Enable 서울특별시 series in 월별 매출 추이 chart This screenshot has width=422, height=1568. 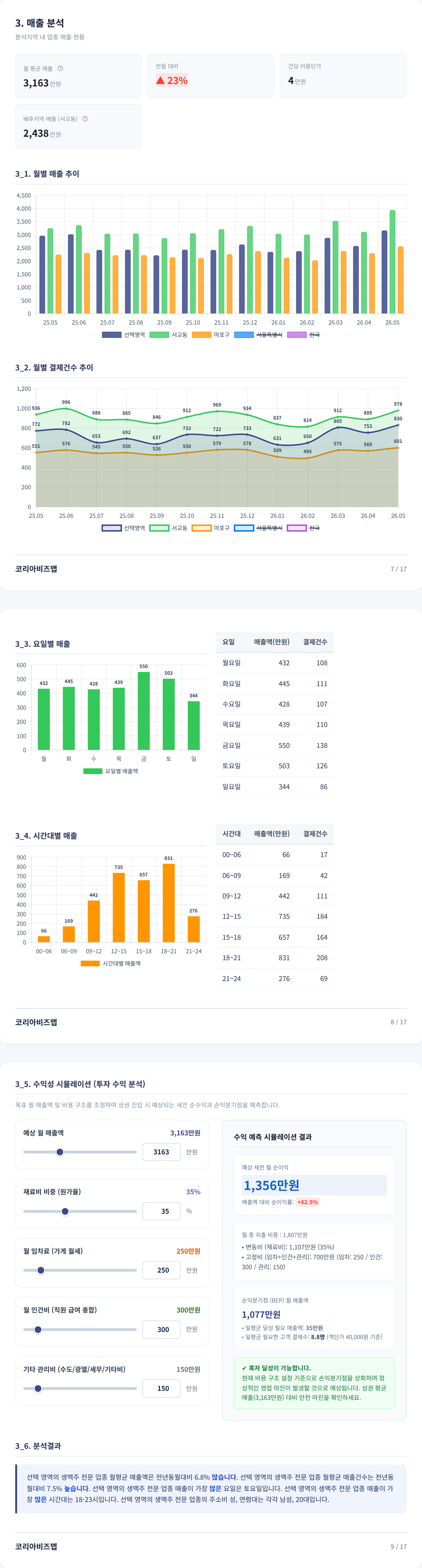click(x=258, y=335)
